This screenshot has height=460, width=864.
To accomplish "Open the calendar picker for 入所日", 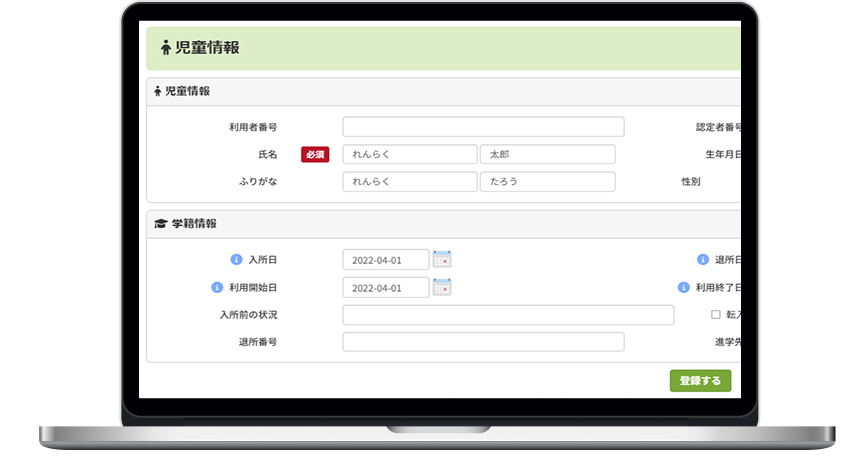I will click(x=442, y=260).
